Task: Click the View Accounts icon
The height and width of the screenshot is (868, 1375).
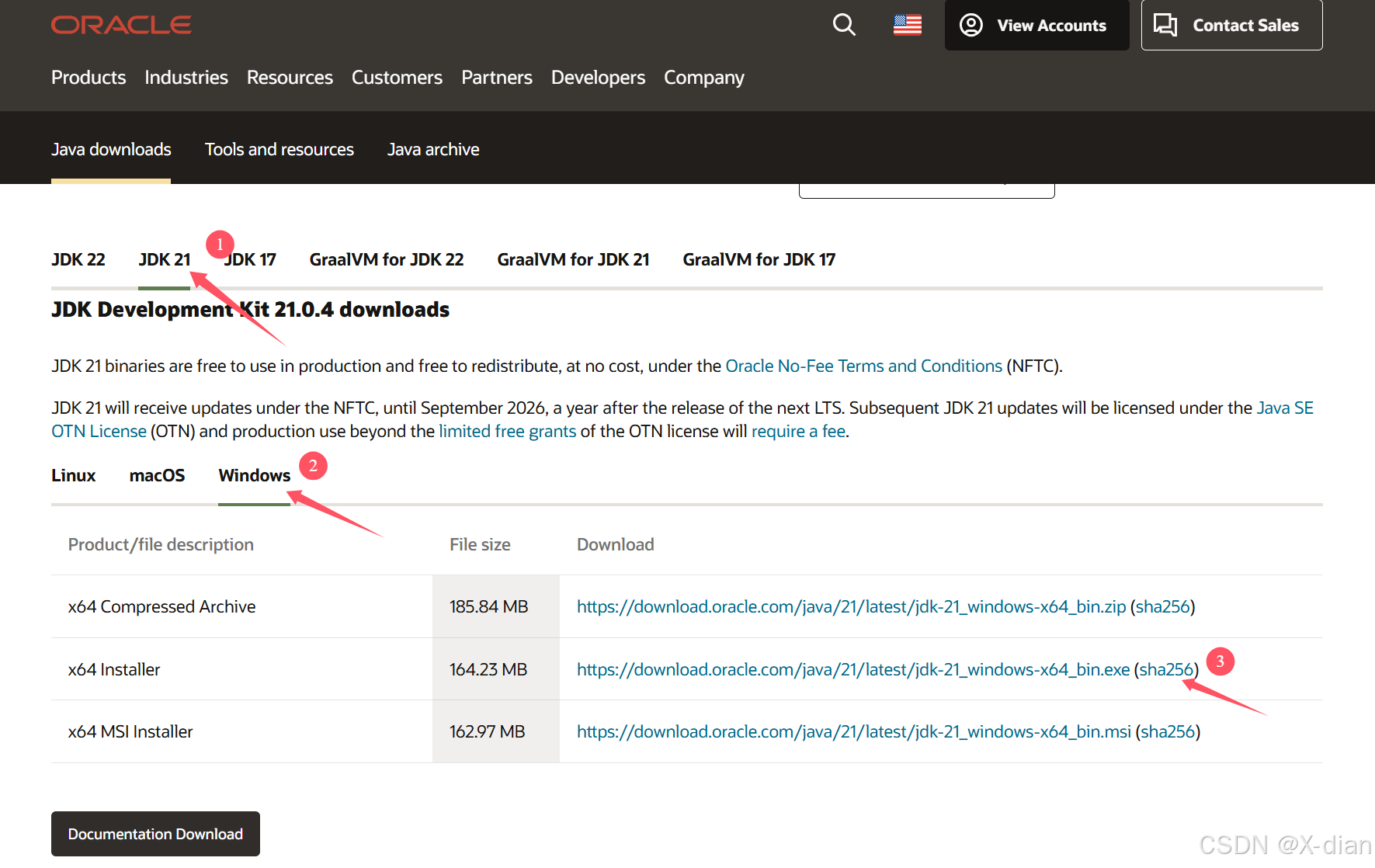Action: click(x=970, y=25)
